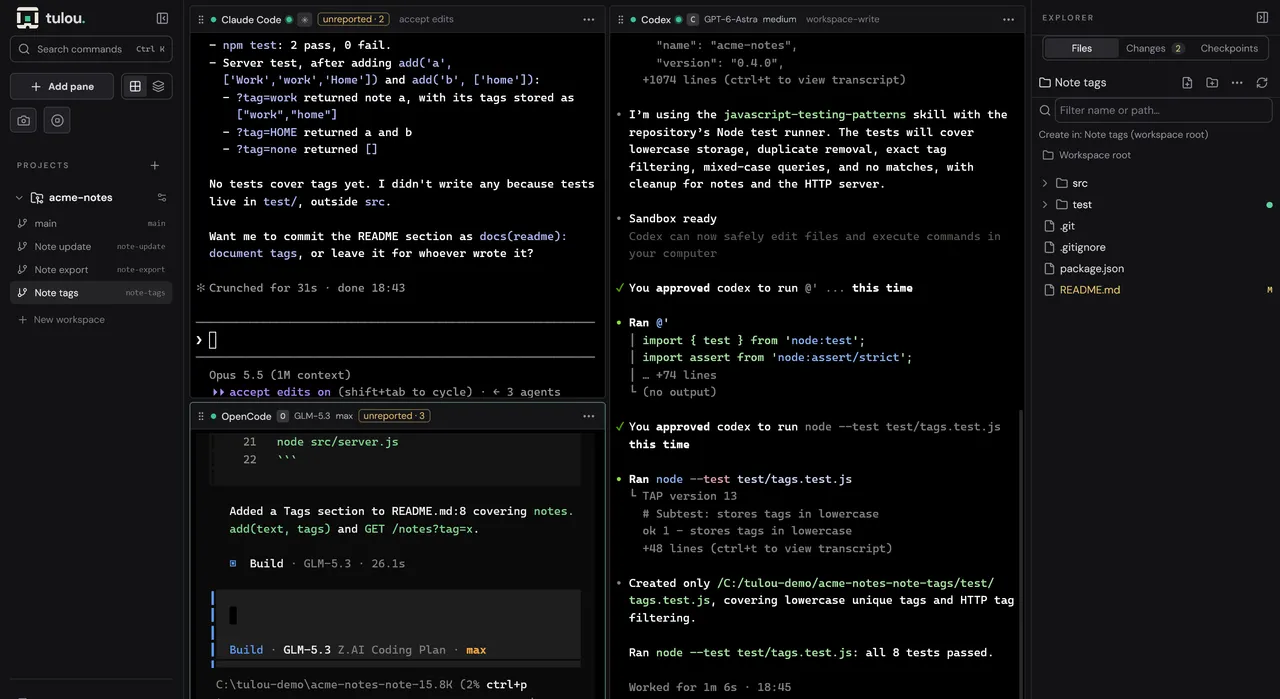The height and width of the screenshot is (699, 1280).
Task: Switch to the Files tab
Action: (1081, 48)
